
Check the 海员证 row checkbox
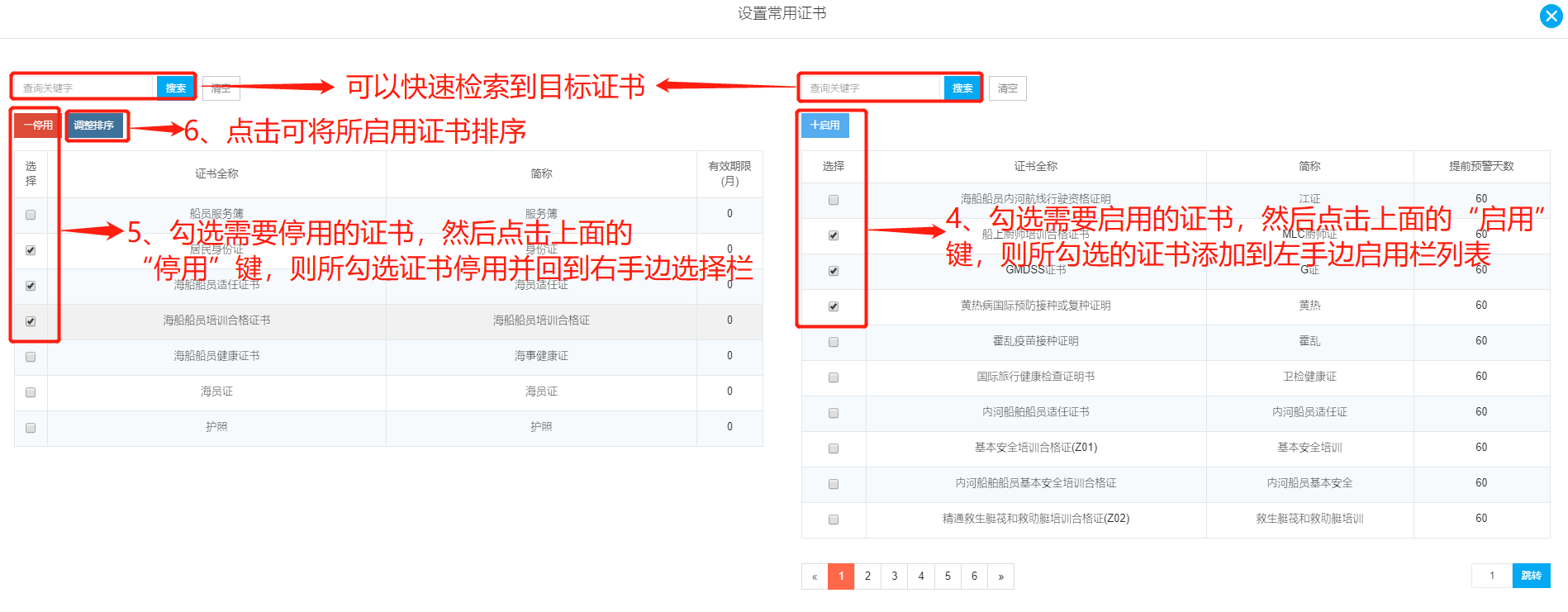coord(31,392)
